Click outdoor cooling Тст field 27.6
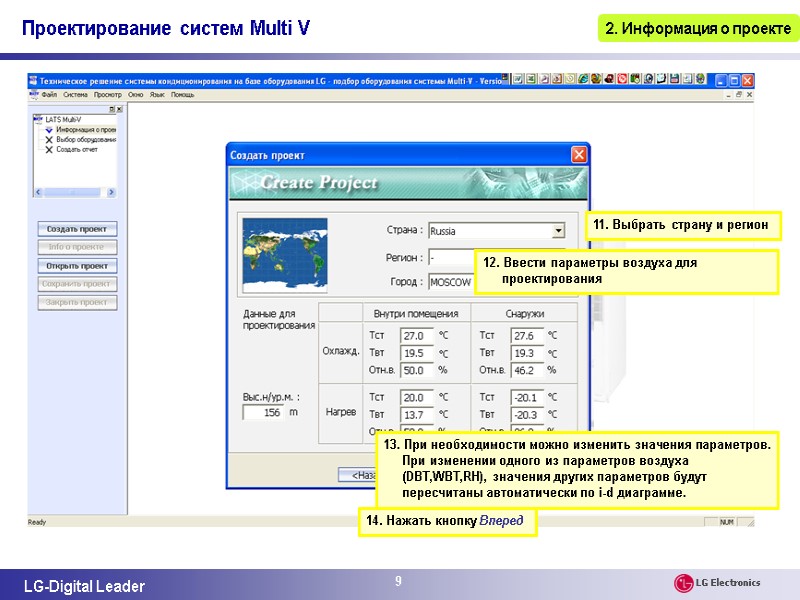Image resolution: width=800 pixels, height=600 pixels. pos(527,336)
